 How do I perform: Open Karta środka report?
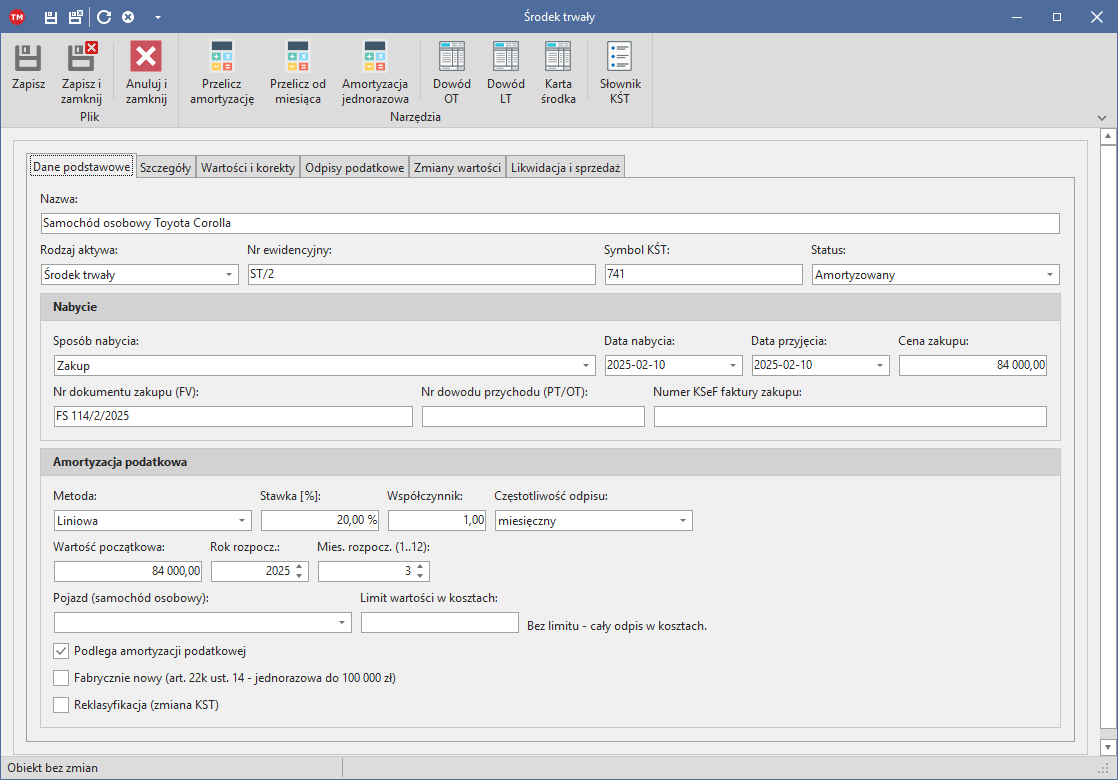558,73
